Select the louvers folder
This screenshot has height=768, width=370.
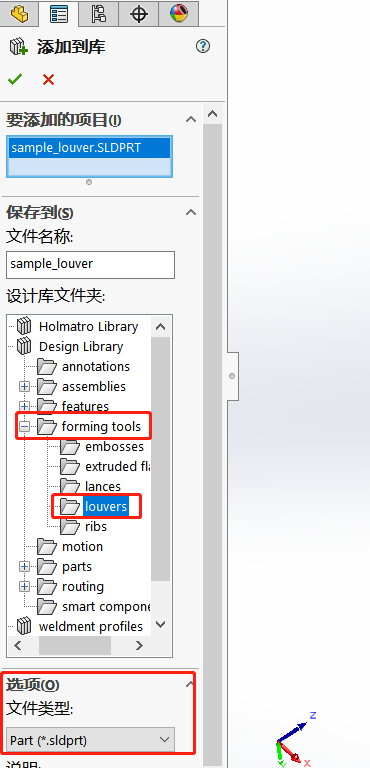(x=106, y=506)
